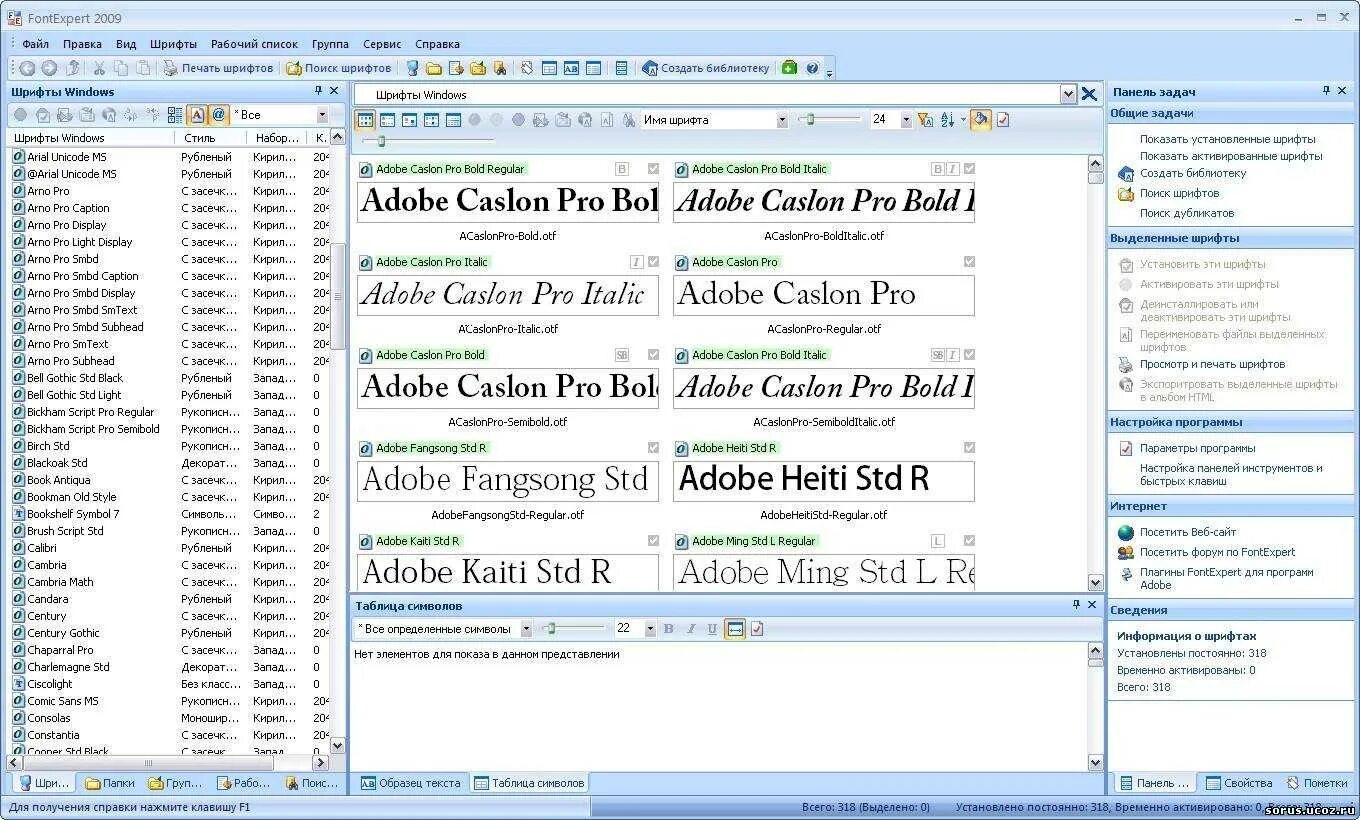The image size is (1360, 820).
Task: Toggle the @ fonts filter in left panel
Action: click(x=219, y=115)
